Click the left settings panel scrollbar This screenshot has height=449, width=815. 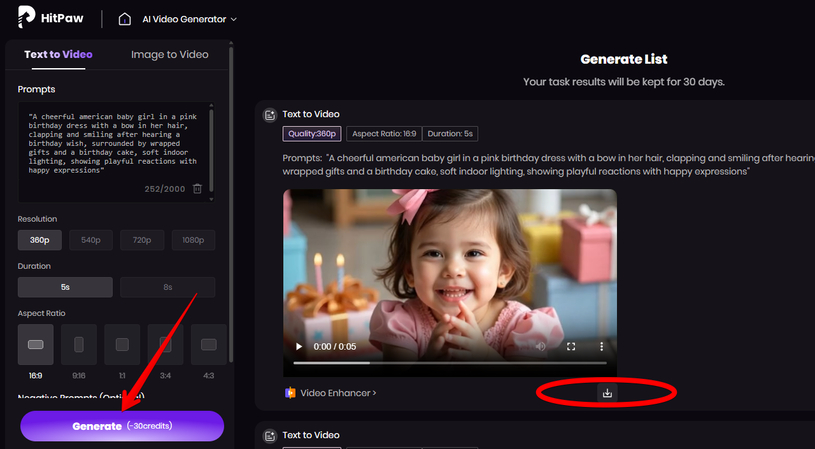(231, 203)
